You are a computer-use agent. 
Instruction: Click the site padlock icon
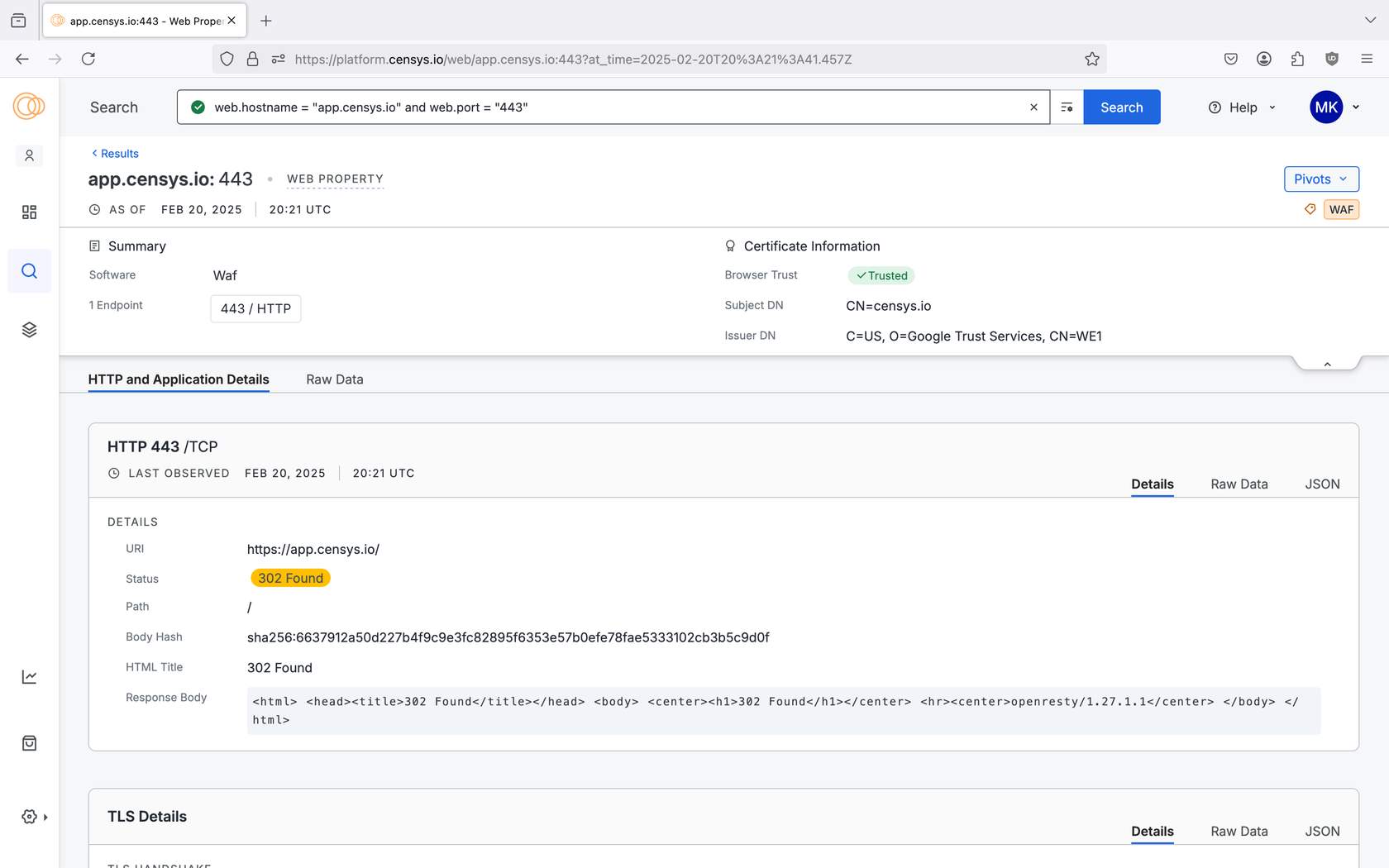[253, 59]
